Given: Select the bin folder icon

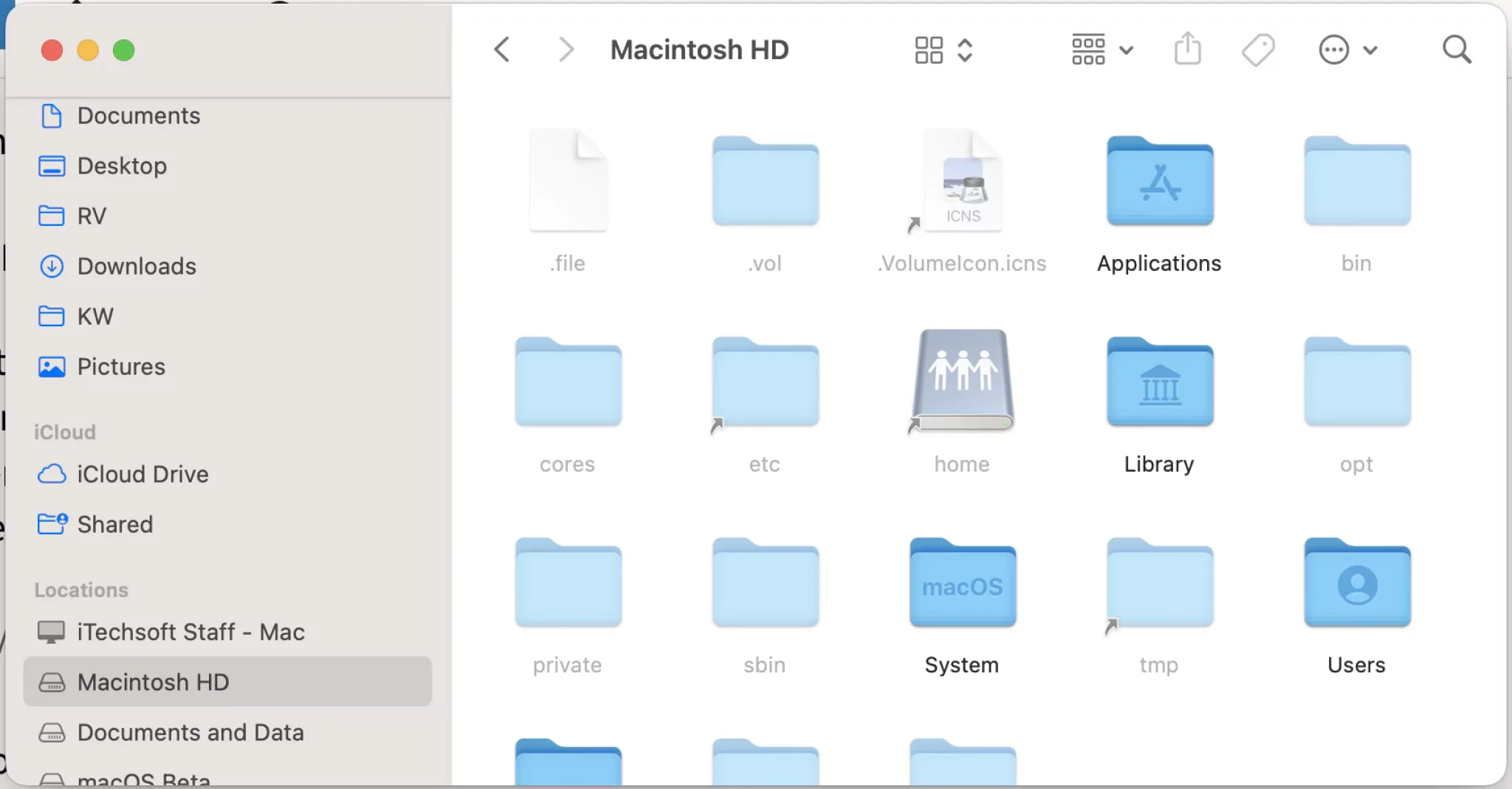Looking at the screenshot, I should click(x=1357, y=181).
